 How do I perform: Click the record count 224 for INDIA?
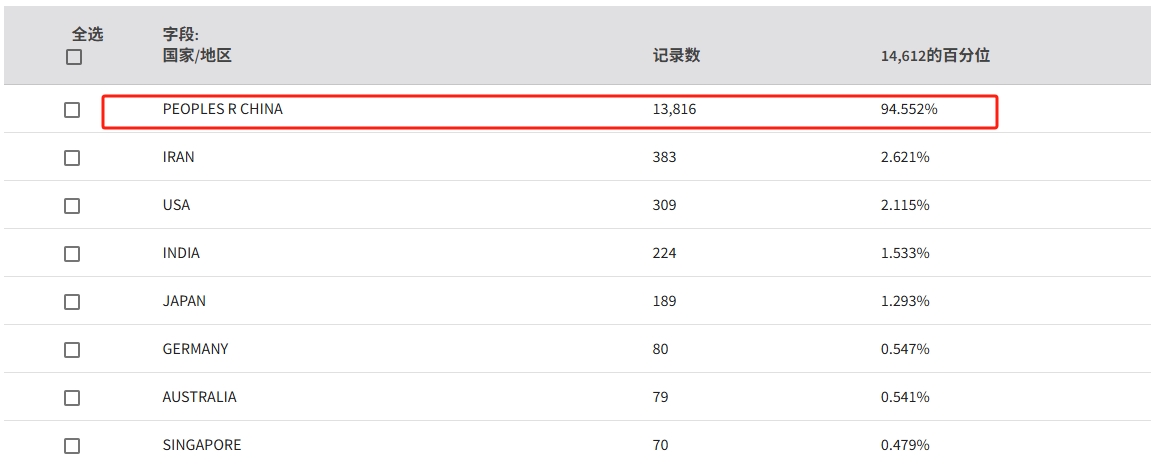pos(664,253)
